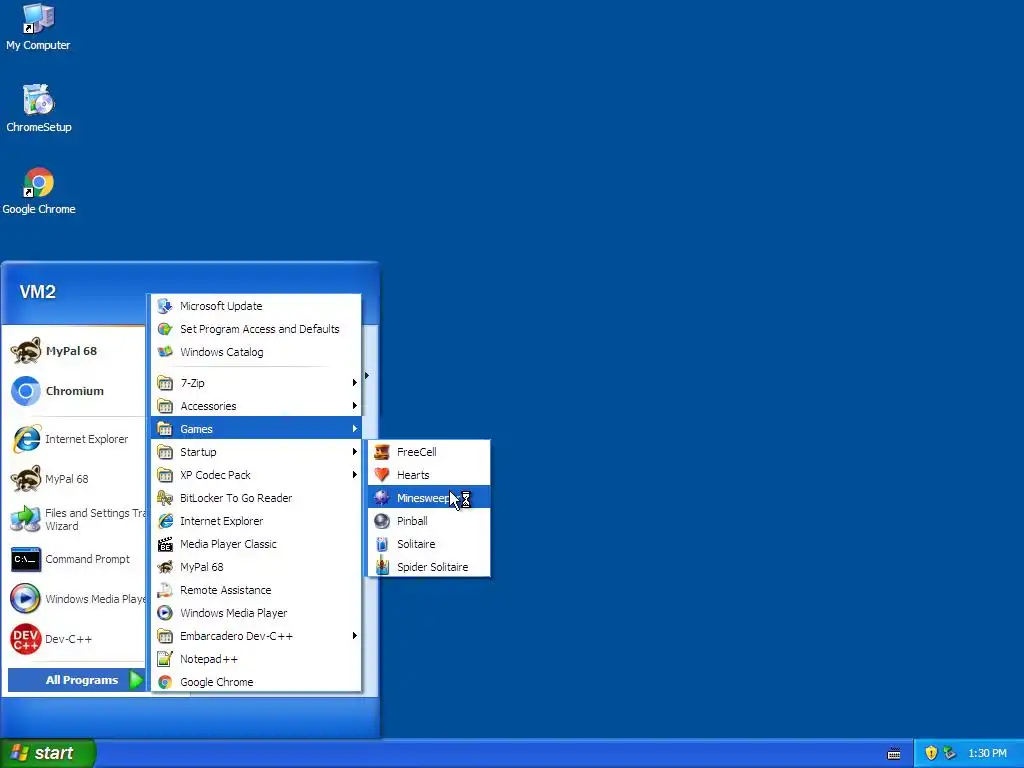Expand the Startup program folder
Image resolution: width=1024 pixels, height=768 pixels.
point(256,452)
